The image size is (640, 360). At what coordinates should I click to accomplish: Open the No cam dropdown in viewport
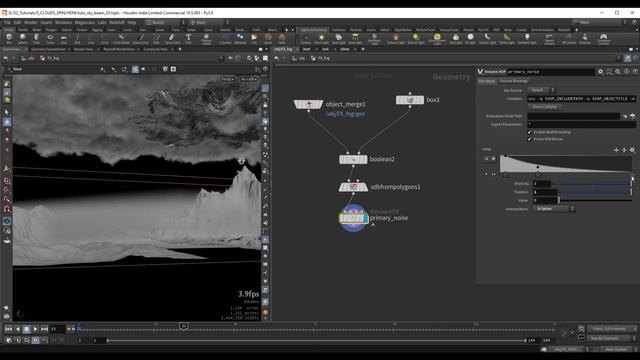(x=249, y=79)
